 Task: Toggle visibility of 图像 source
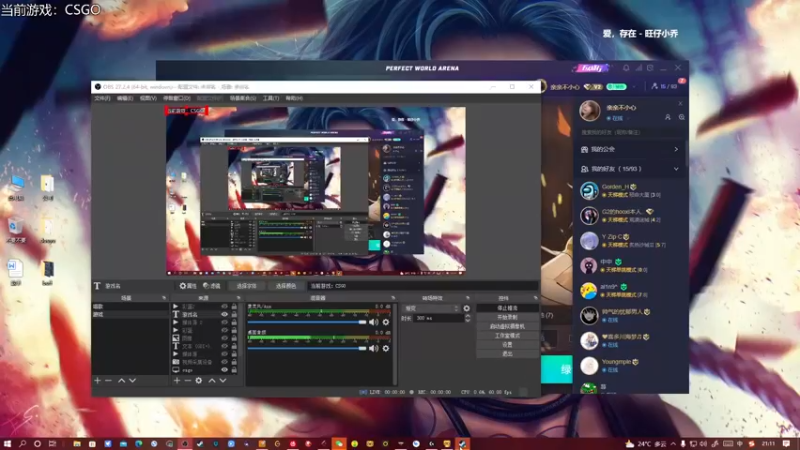click(x=224, y=338)
